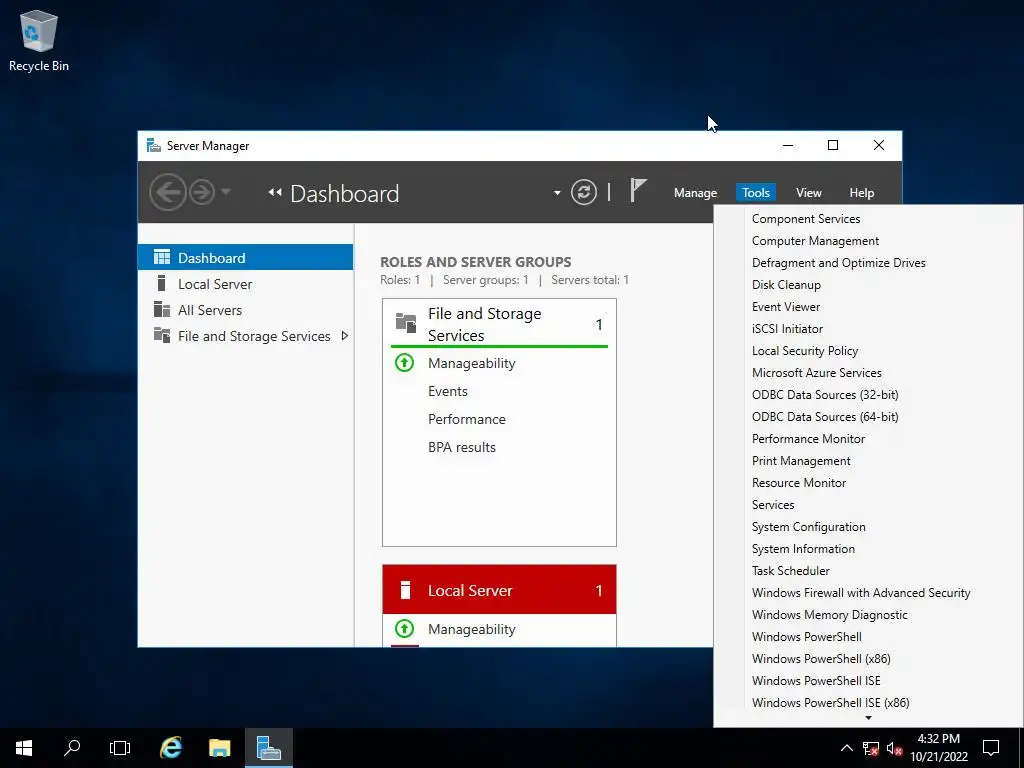Click Server Manager taskbar icon

[268, 748]
